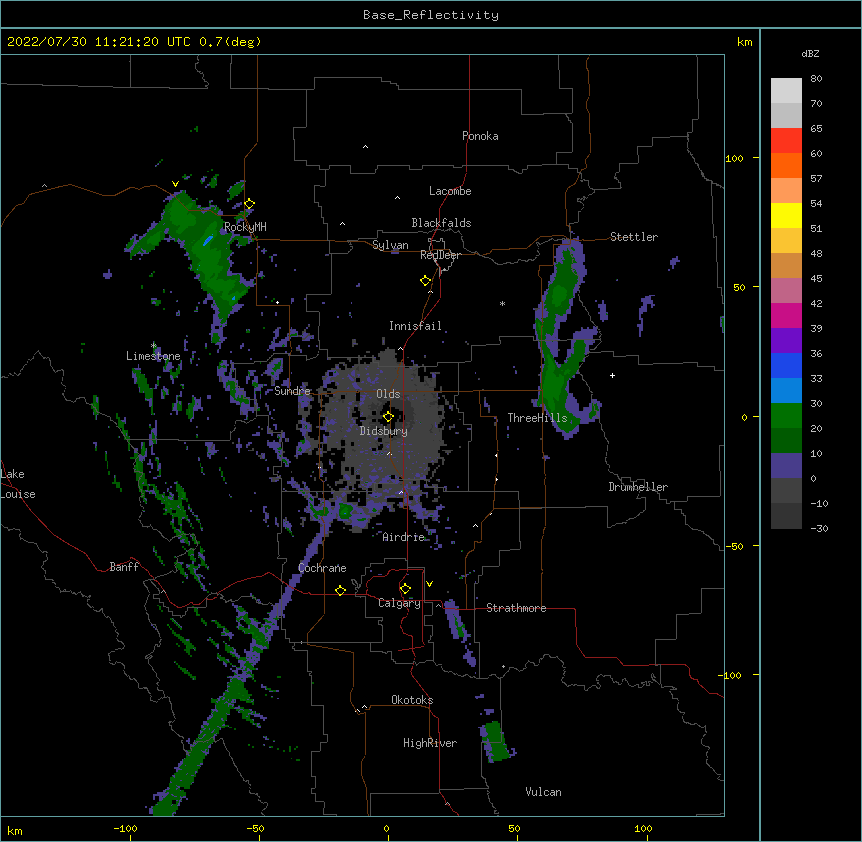Image resolution: width=862 pixels, height=842 pixels.
Task: Click the km unit label at bottom left
Action: coord(14,831)
